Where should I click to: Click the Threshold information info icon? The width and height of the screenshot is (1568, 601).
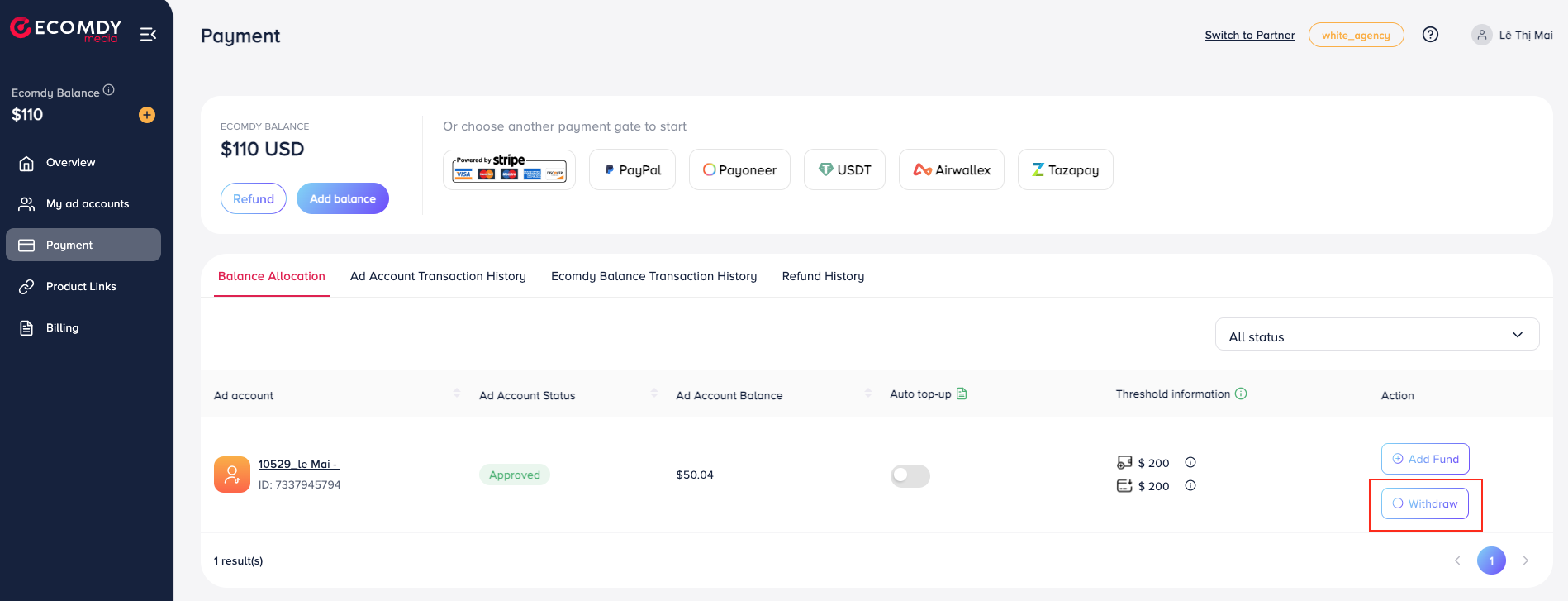pyautogui.click(x=1241, y=394)
